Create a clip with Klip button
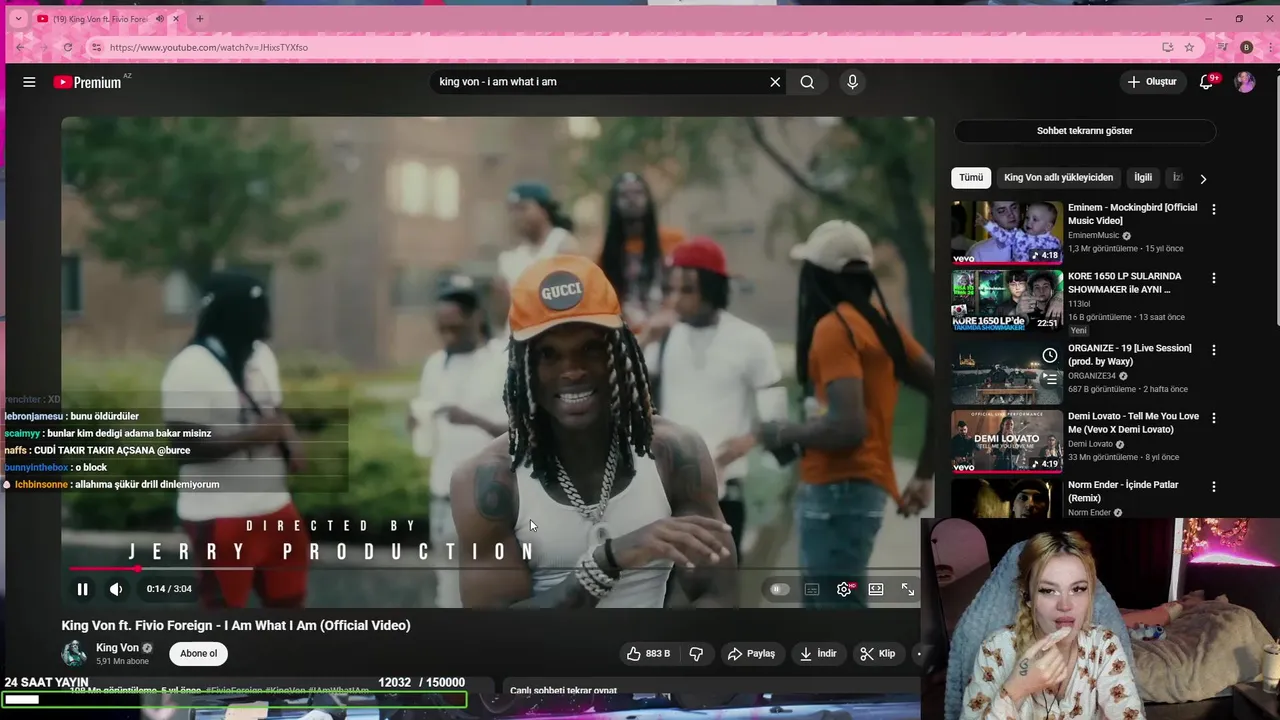Screen dimensions: 1280x720 pyautogui.click(x=877, y=653)
